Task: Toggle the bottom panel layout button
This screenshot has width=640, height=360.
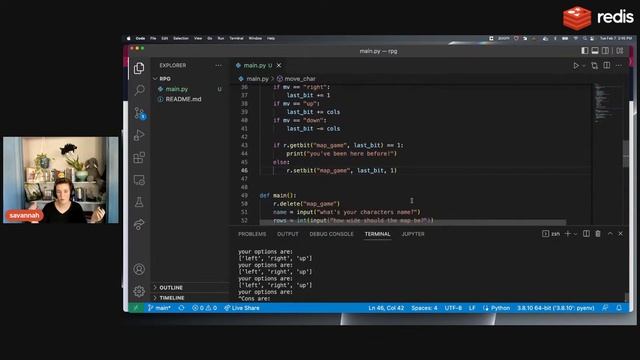Action: pos(595,51)
